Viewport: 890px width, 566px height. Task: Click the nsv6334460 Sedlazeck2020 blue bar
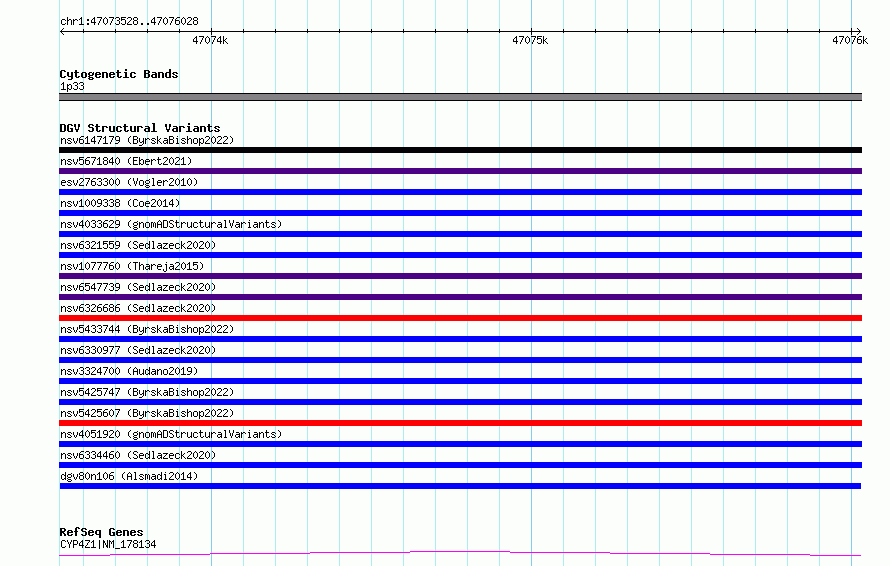click(x=460, y=466)
